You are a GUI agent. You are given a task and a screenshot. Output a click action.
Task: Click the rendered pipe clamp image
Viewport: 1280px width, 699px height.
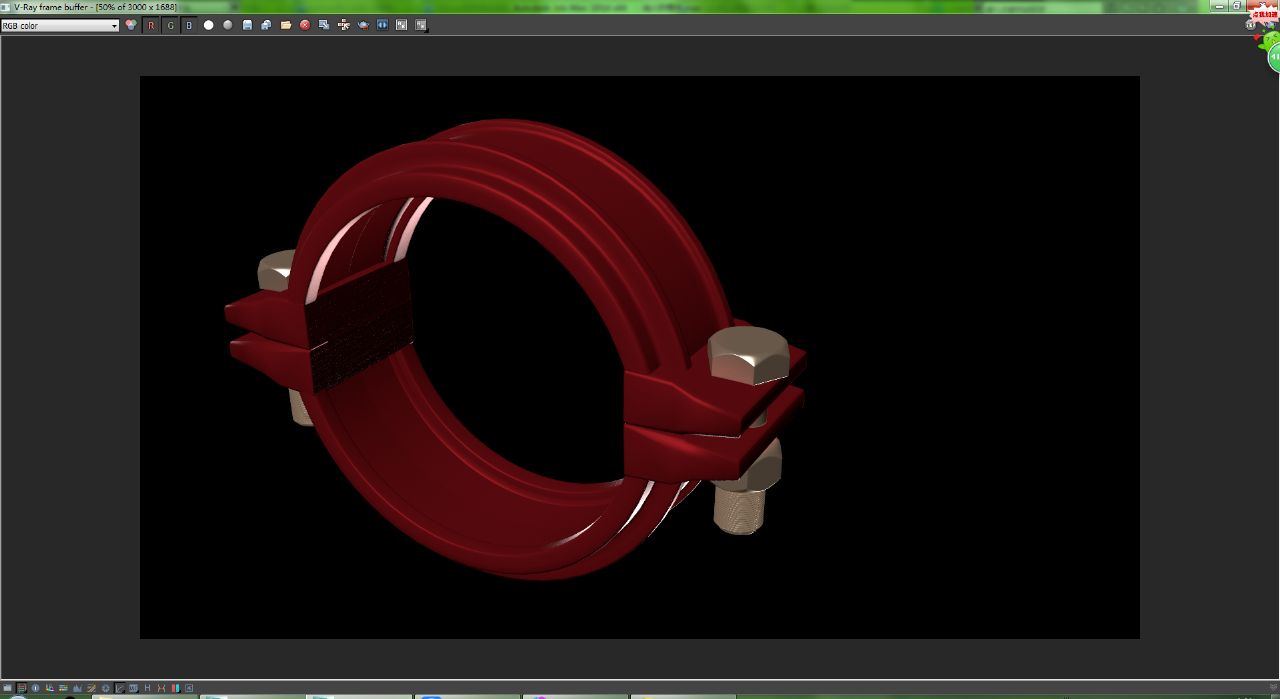pyautogui.click(x=515, y=350)
